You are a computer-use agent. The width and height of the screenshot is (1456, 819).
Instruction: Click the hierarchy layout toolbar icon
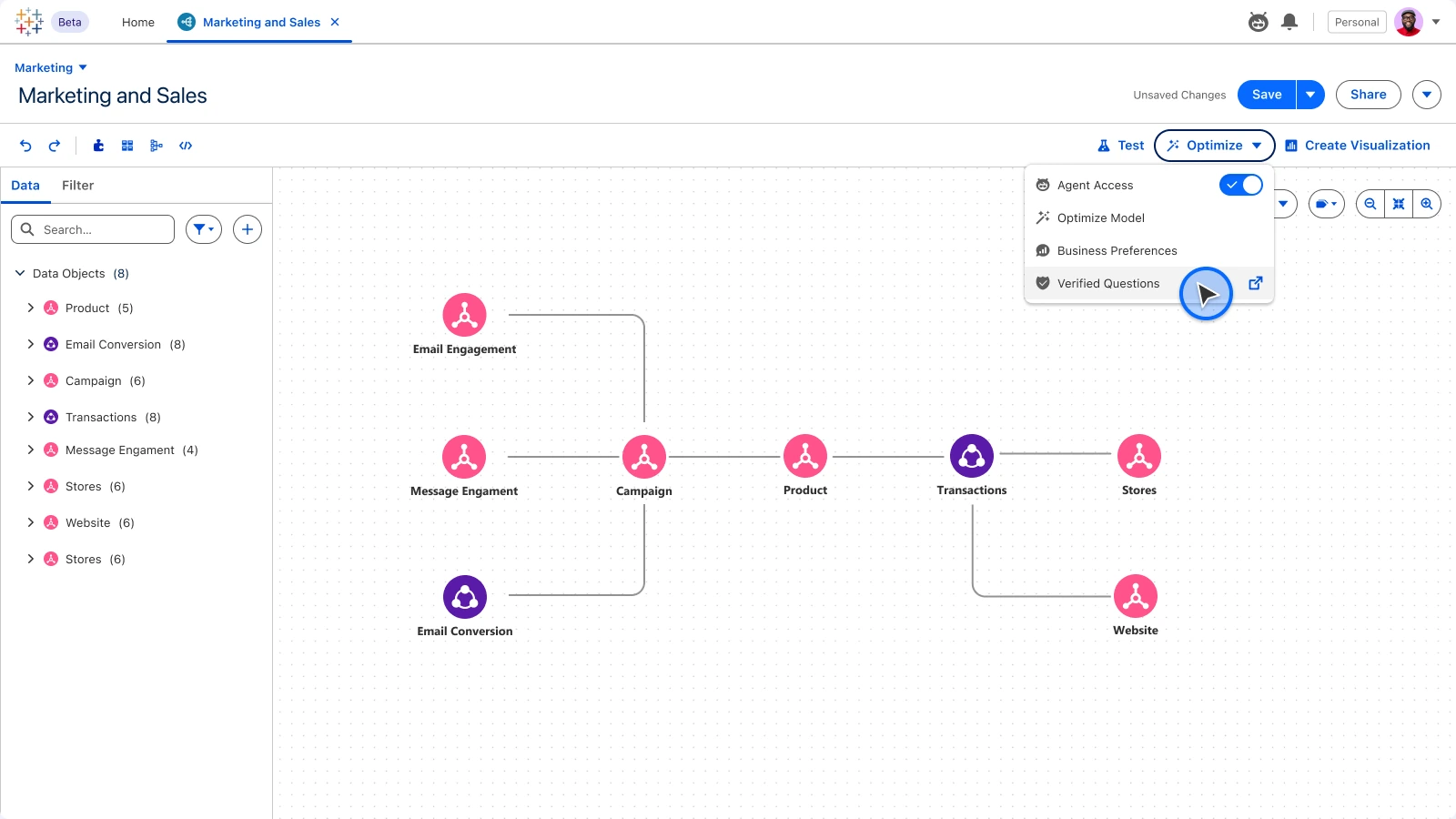pos(157,146)
